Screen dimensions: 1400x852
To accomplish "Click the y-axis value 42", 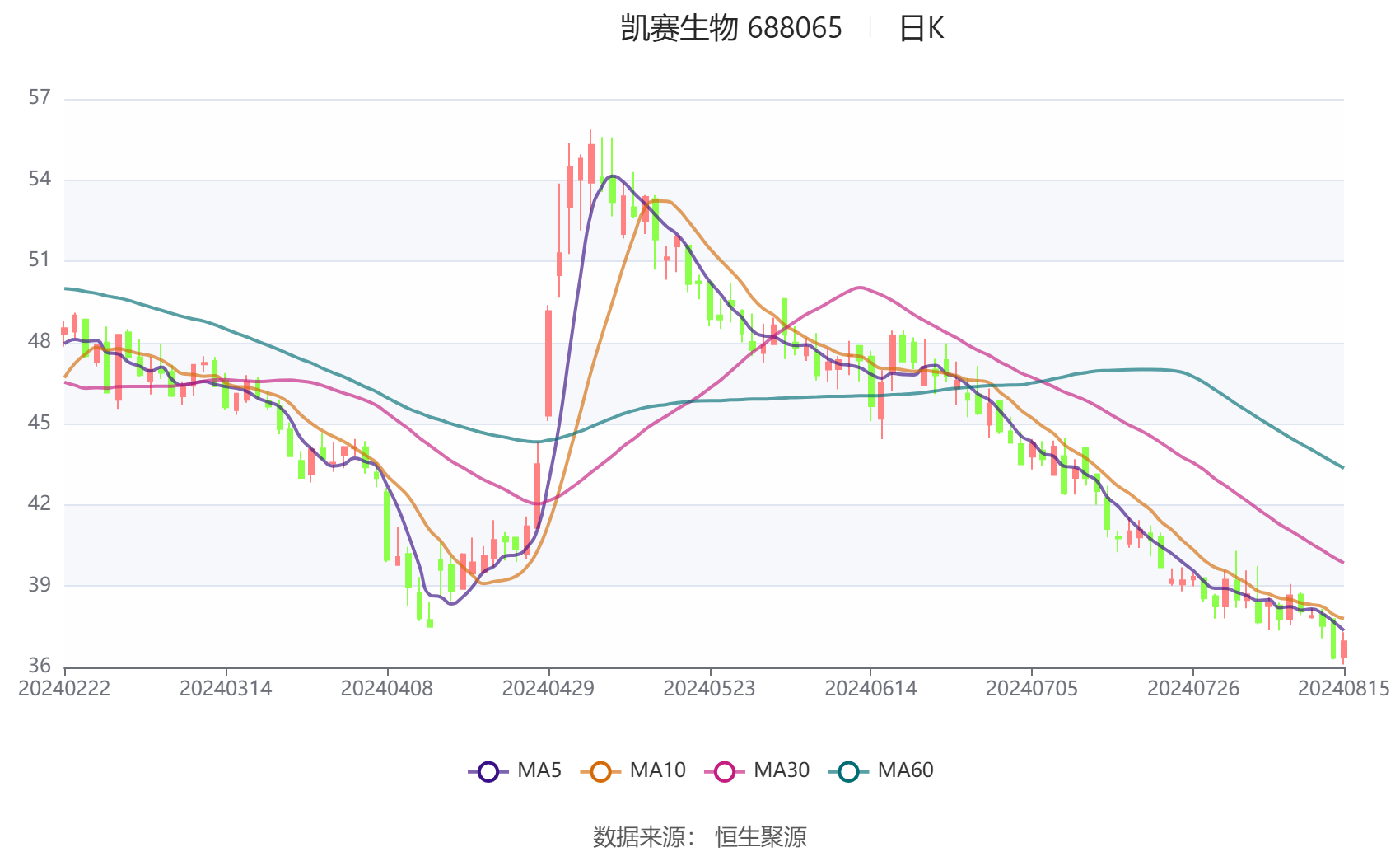I will [x=40, y=504].
